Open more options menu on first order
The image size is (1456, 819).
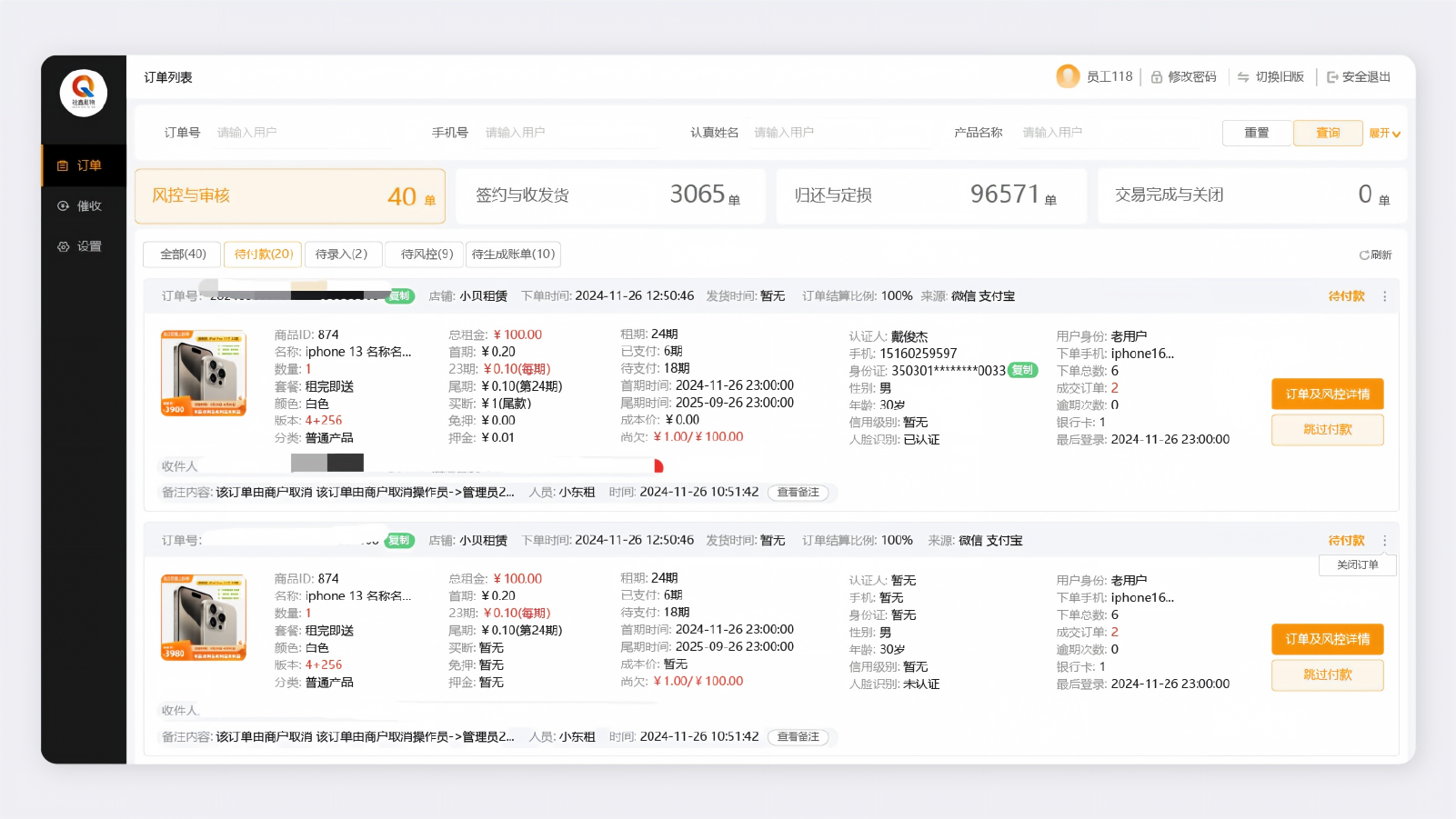click(x=1385, y=296)
